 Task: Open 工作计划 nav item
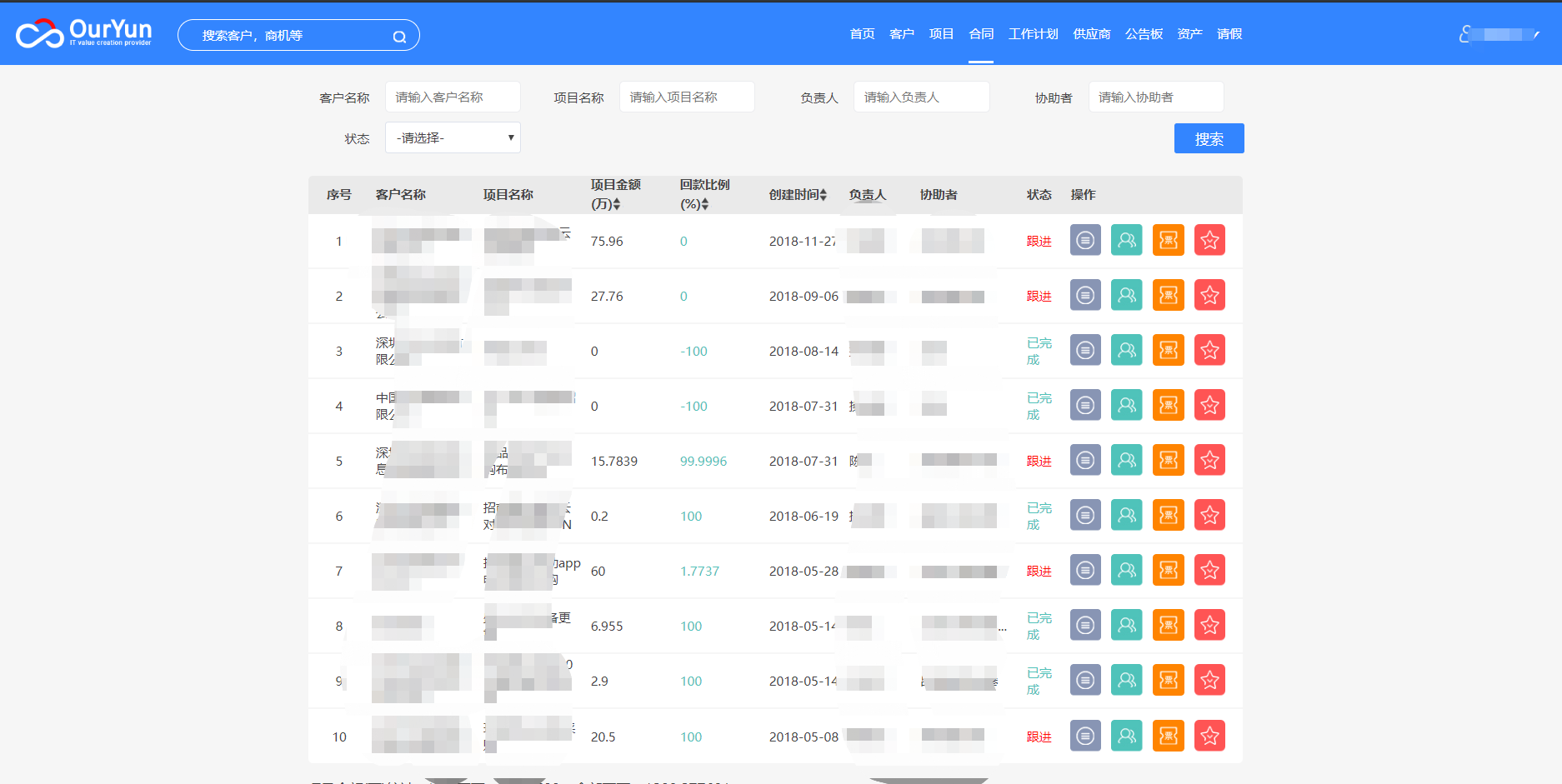point(1034,34)
